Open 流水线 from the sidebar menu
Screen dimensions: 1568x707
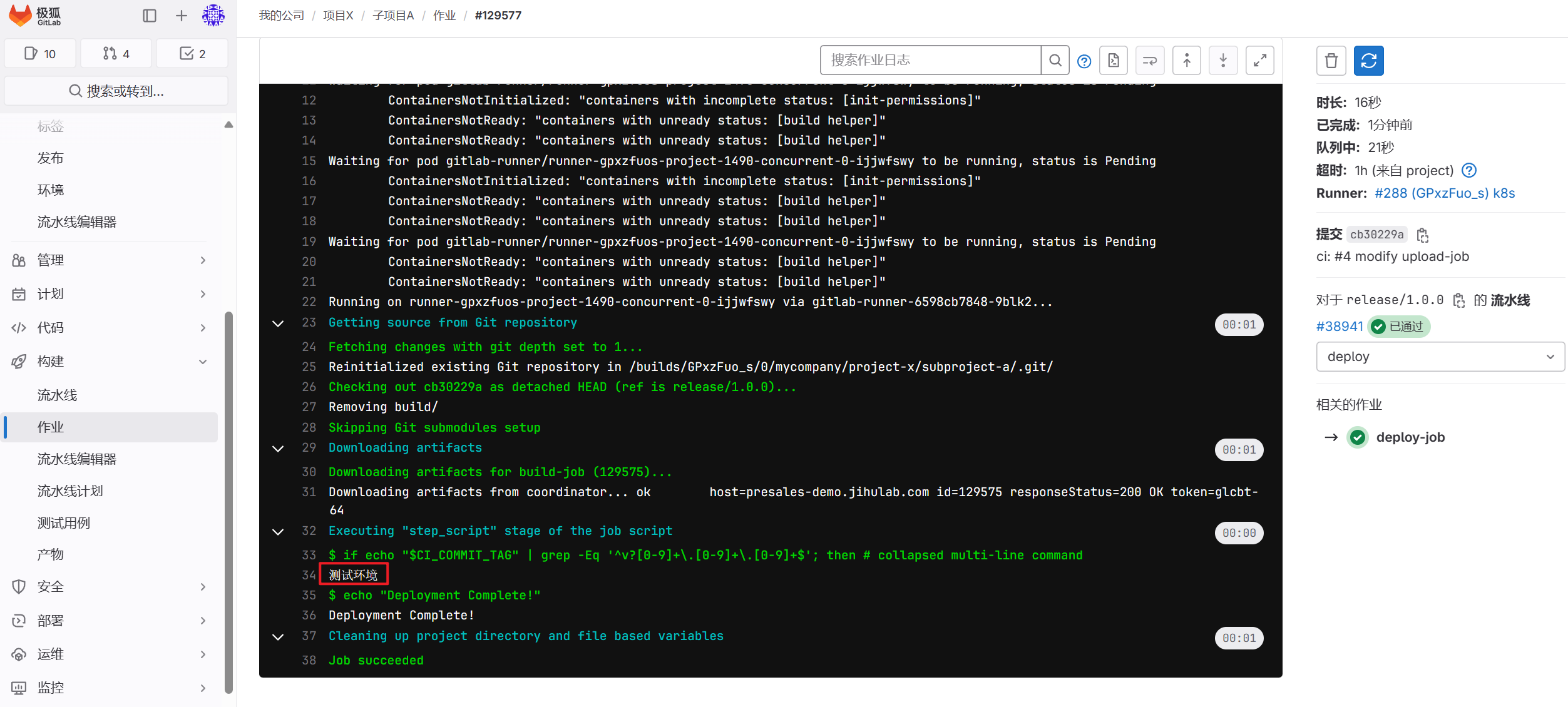(x=57, y=395)
